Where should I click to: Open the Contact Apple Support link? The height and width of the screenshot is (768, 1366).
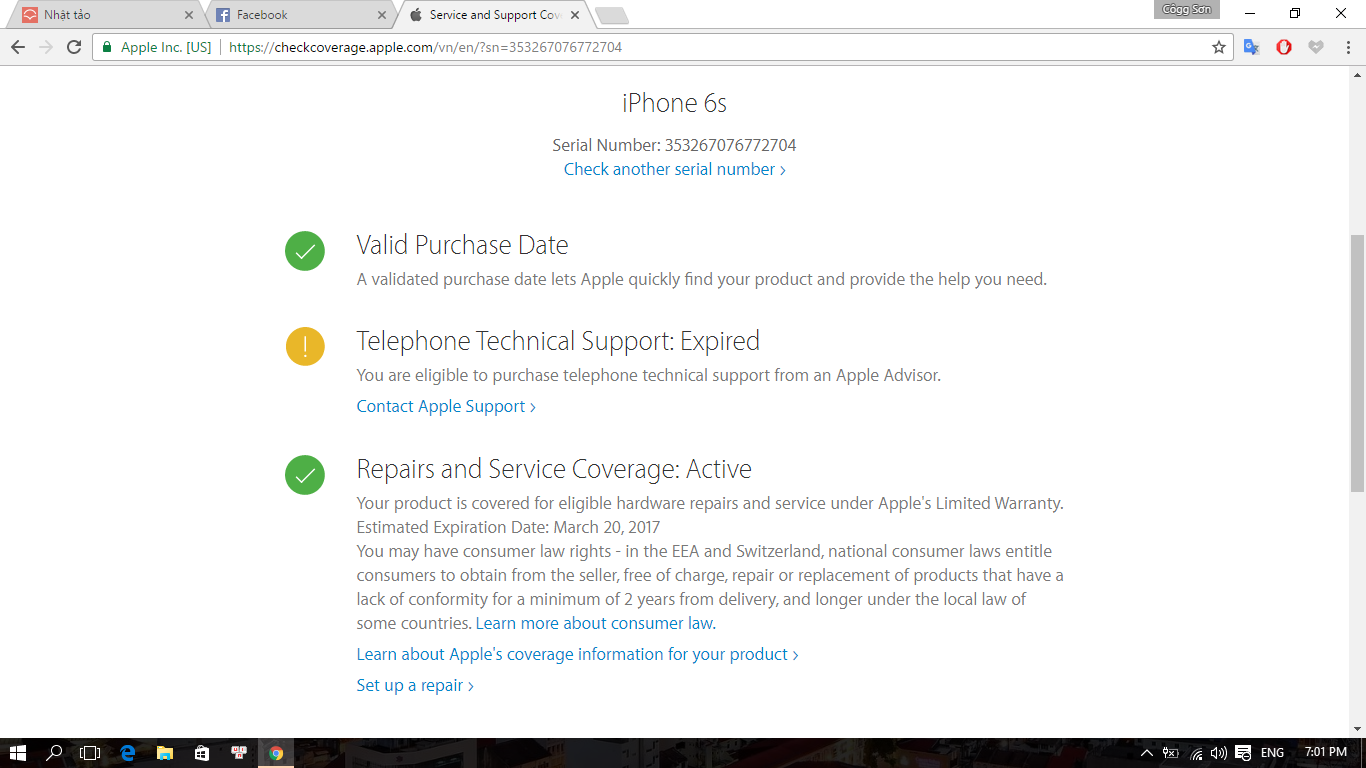point(446,406)
